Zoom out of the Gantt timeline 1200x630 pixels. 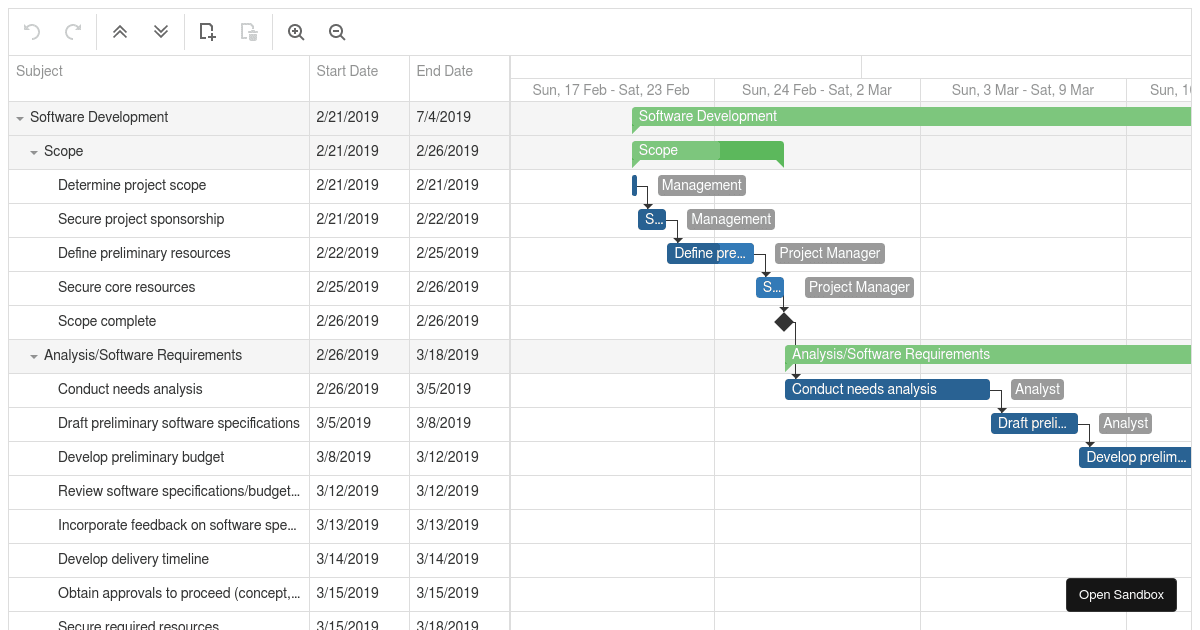point(336,31)
